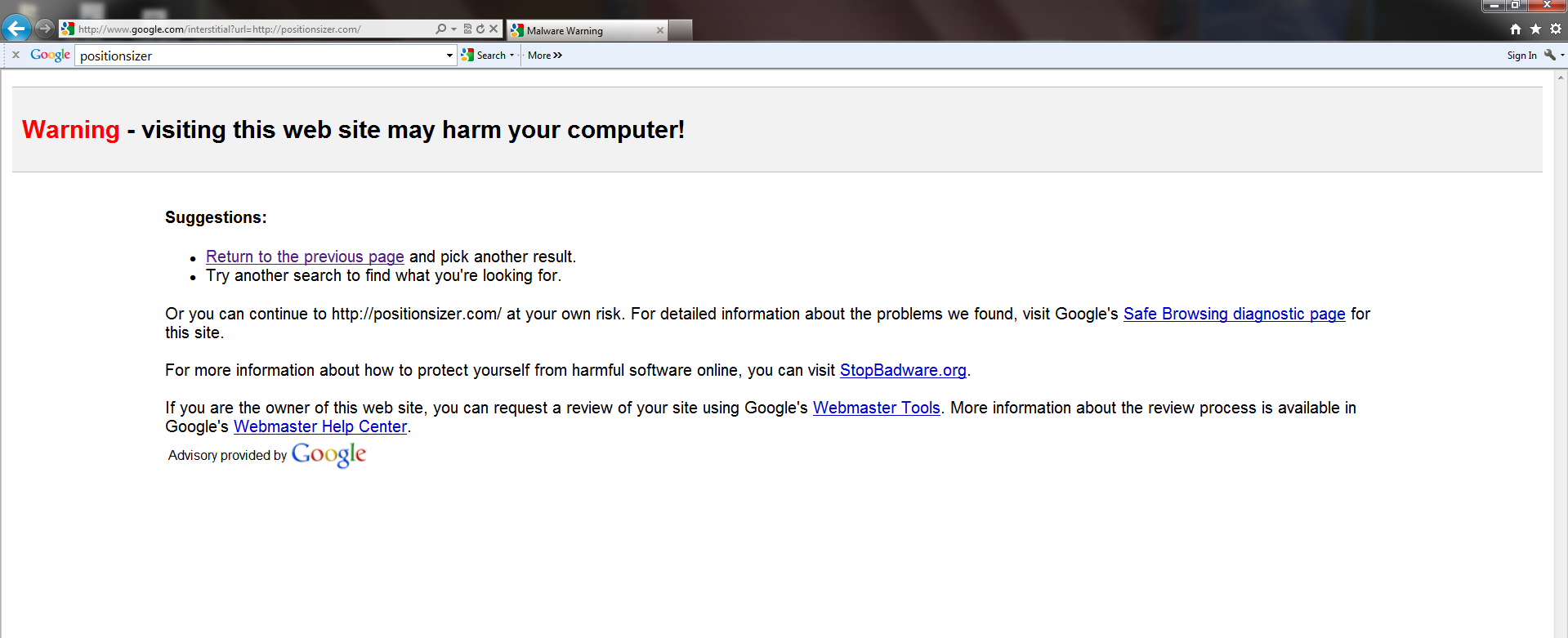Expand the More toolbar chevron

click(545, 56)
